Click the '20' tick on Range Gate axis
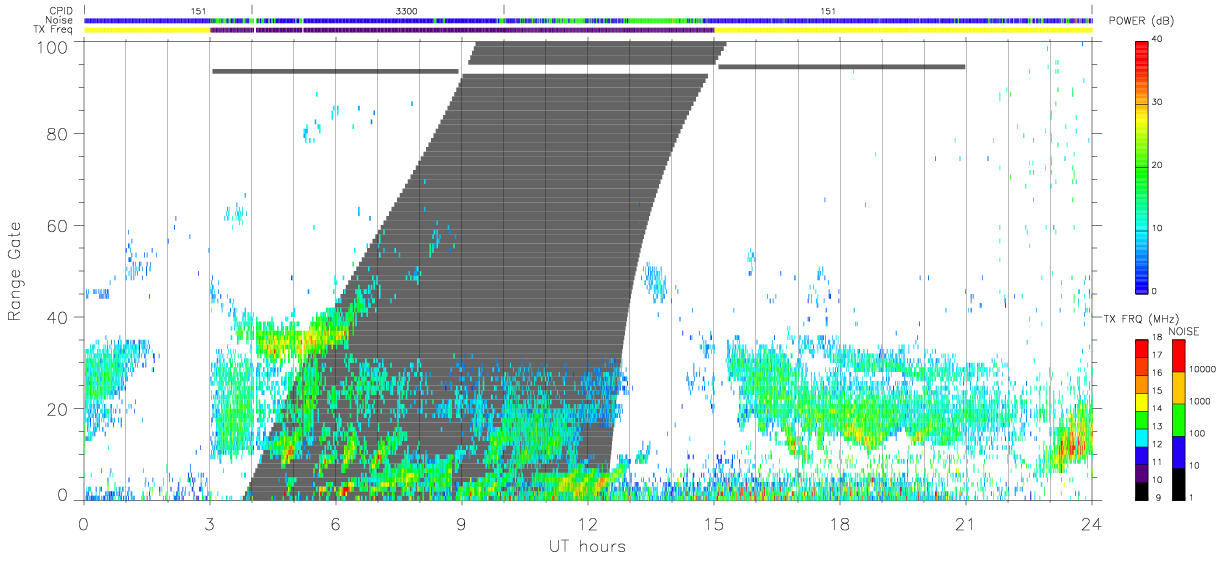This screenshot has height=567, width=1228. coord(59,410)
